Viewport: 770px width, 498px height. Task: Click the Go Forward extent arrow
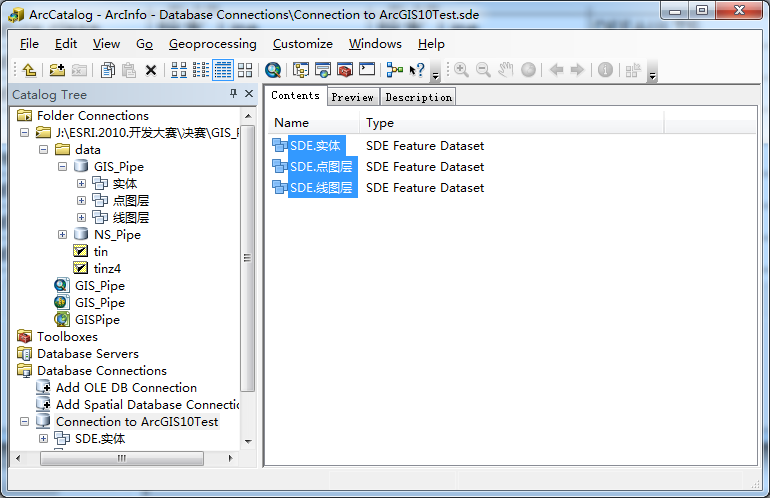(578, 70)
